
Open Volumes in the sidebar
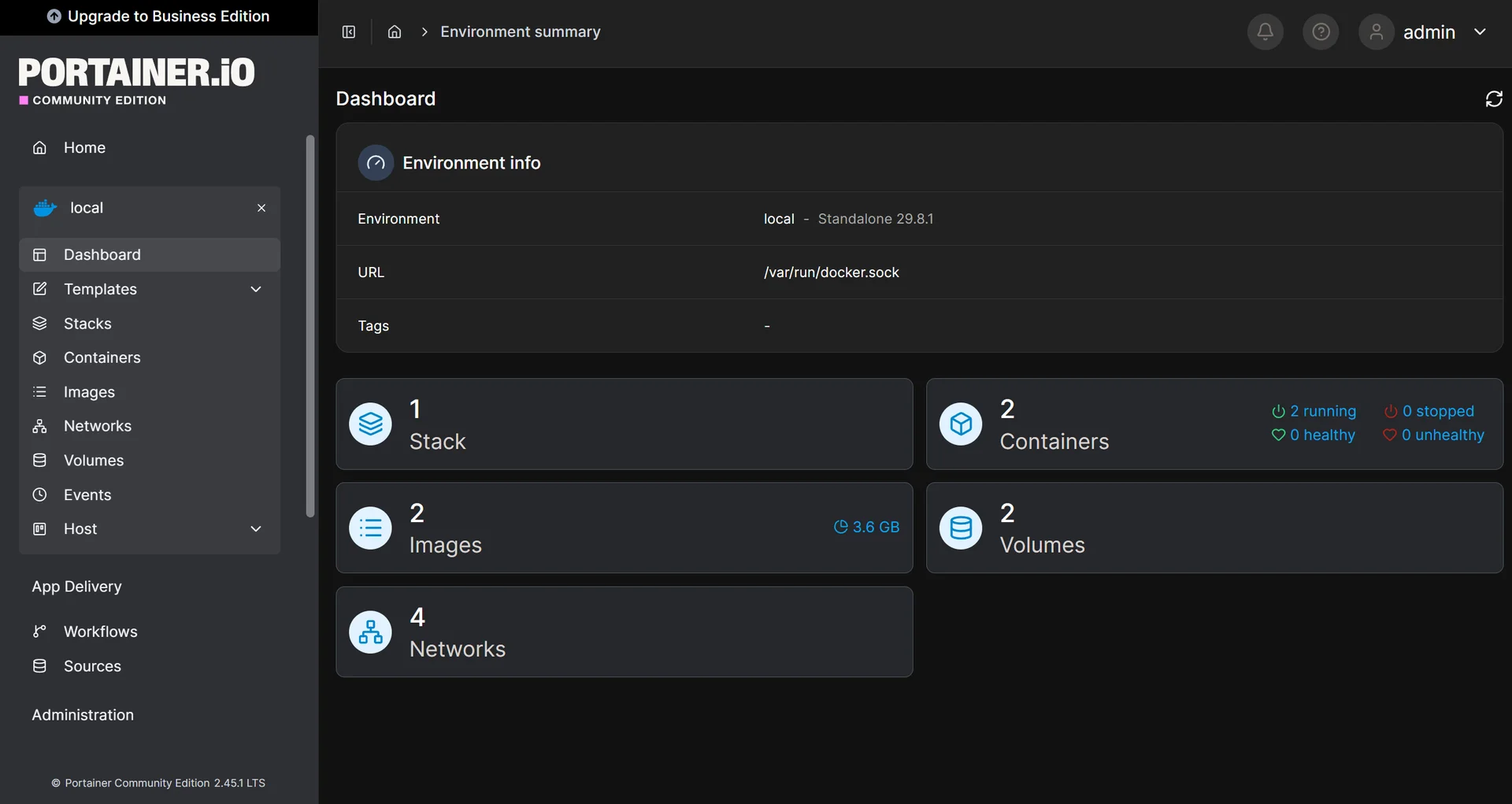point(150,461)
